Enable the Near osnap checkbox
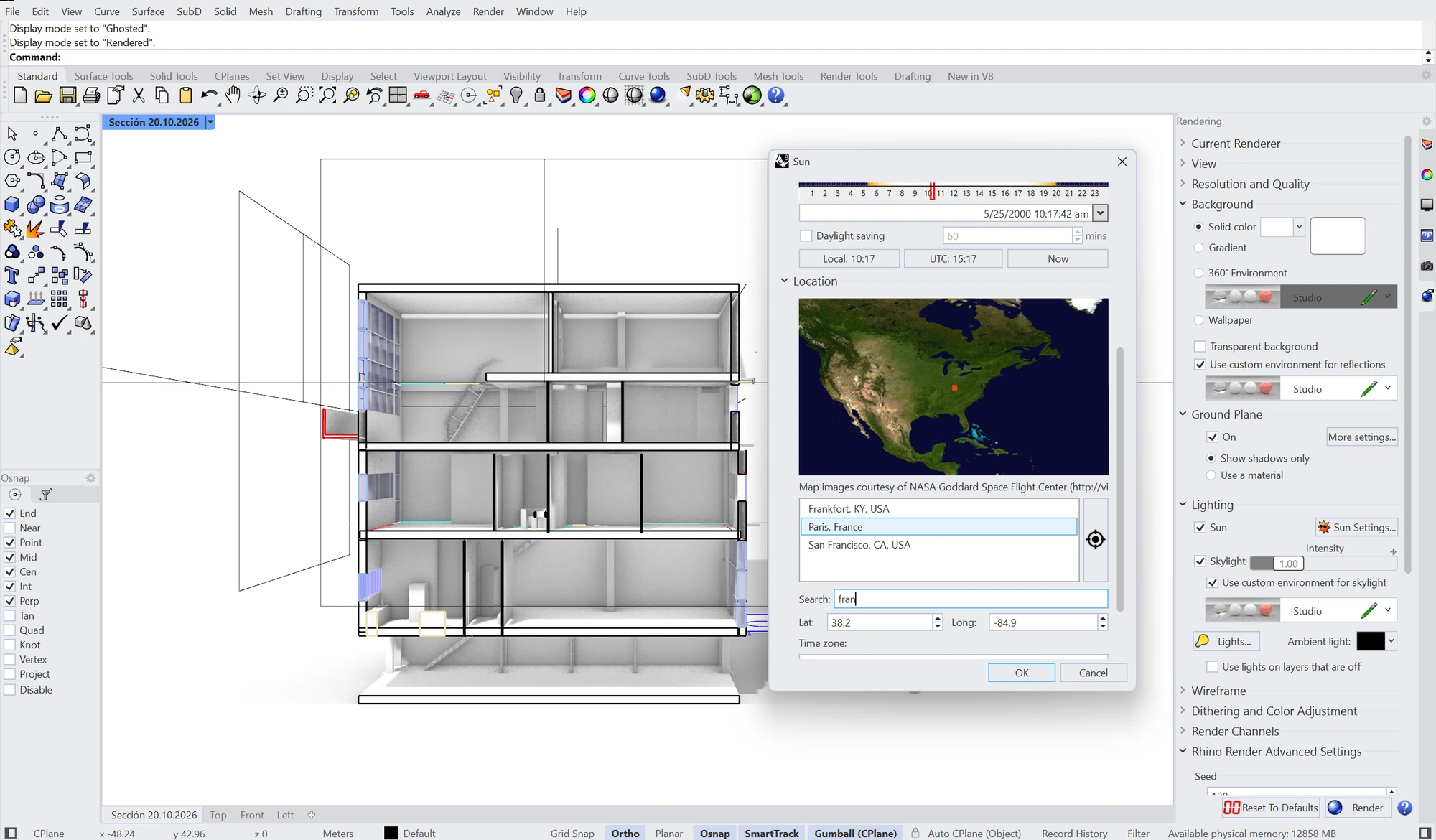The height and width of the screenshot is (840, 1436). [10, 528]
